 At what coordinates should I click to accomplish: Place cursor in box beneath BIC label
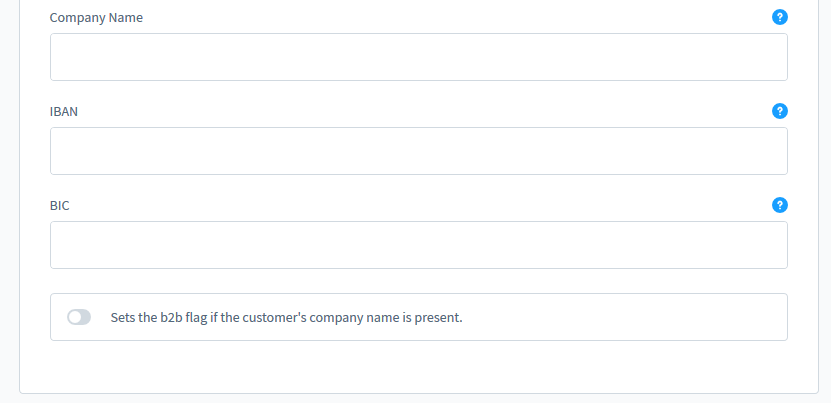tap(419, 245)
